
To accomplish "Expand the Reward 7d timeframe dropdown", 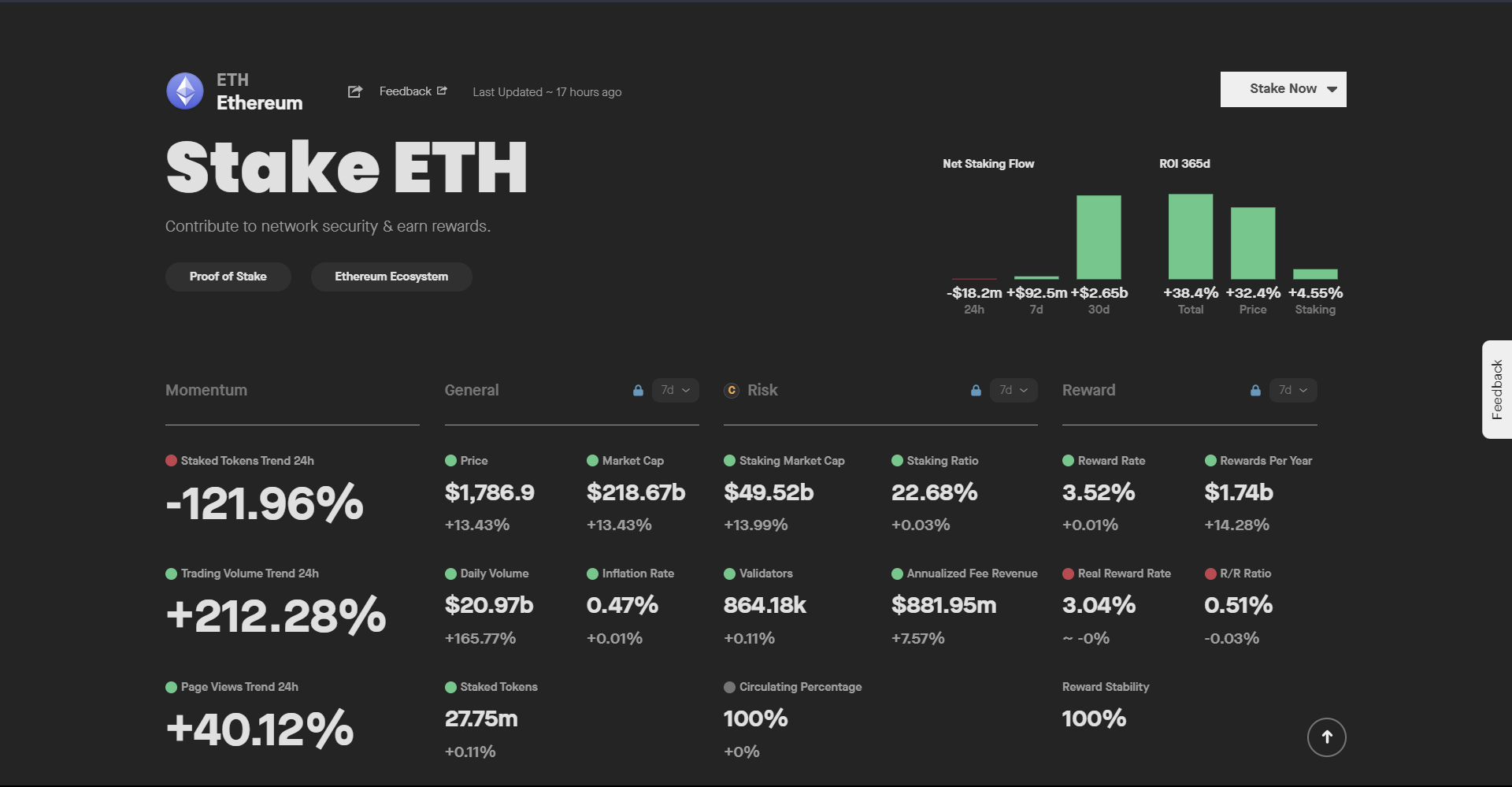I will click(1293, 390).
